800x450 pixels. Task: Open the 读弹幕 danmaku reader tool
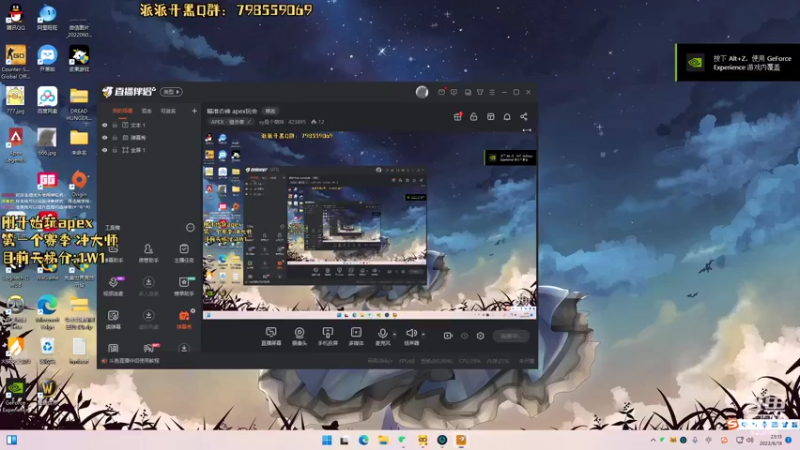(x=113, y=320)
